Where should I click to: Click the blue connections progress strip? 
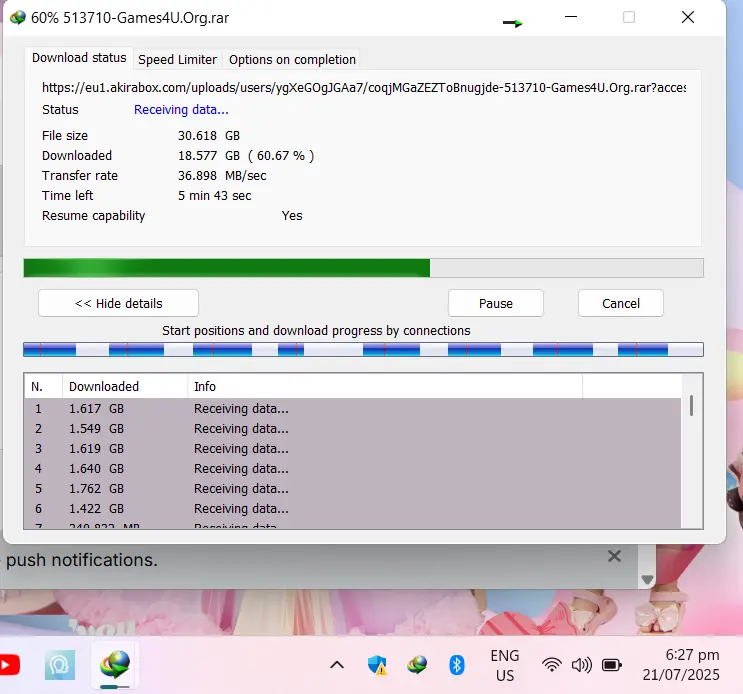click(363, 350)
